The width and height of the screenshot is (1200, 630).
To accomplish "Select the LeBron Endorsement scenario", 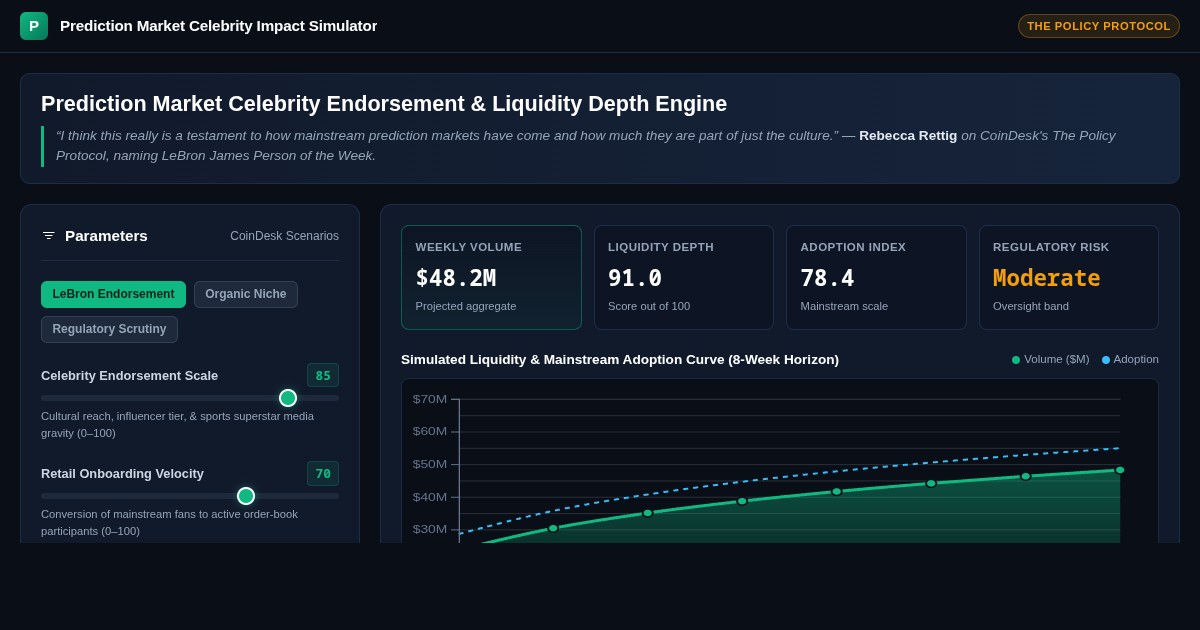I will [113, 294].
